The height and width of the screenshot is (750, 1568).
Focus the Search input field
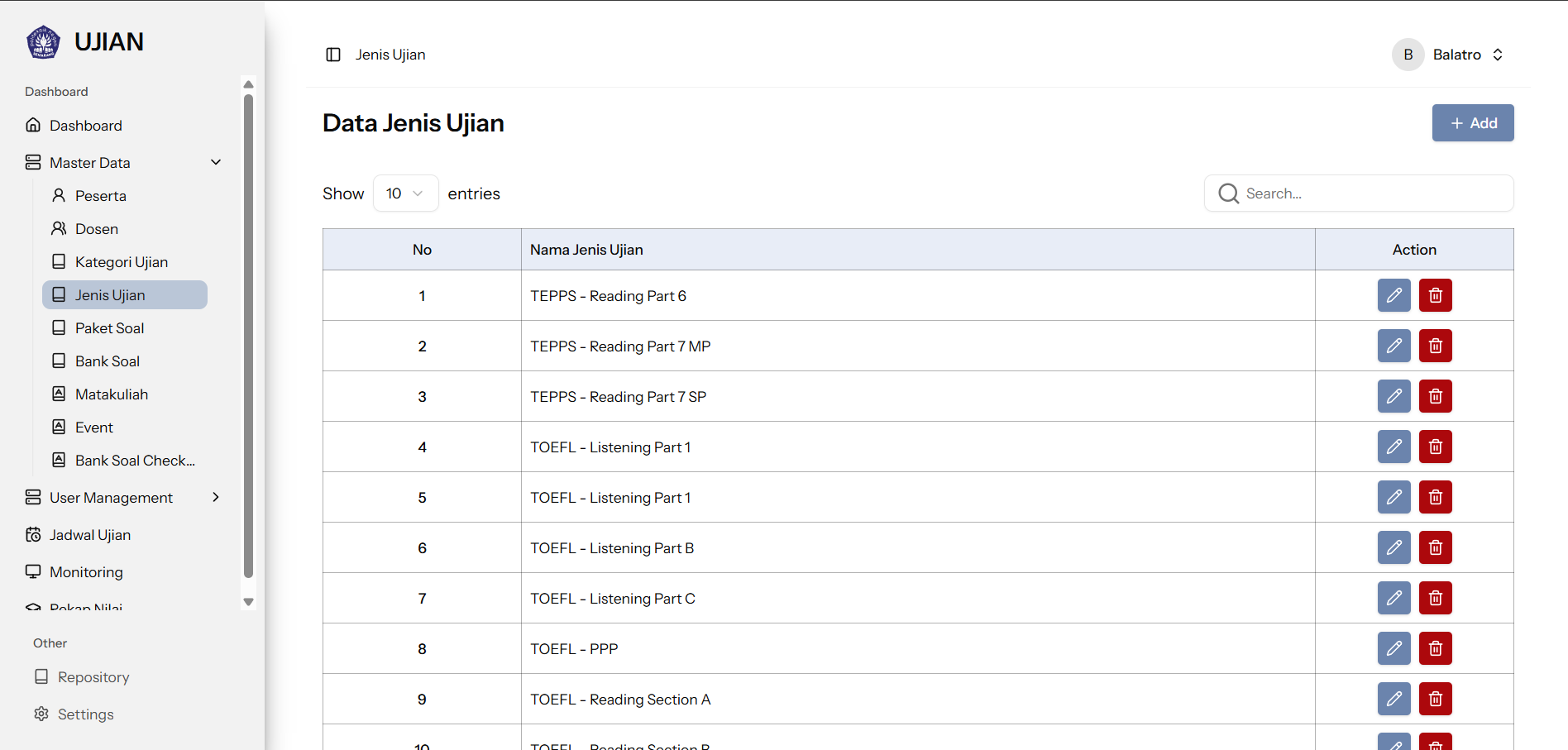pyautogui.click(x=1373, y=193)
